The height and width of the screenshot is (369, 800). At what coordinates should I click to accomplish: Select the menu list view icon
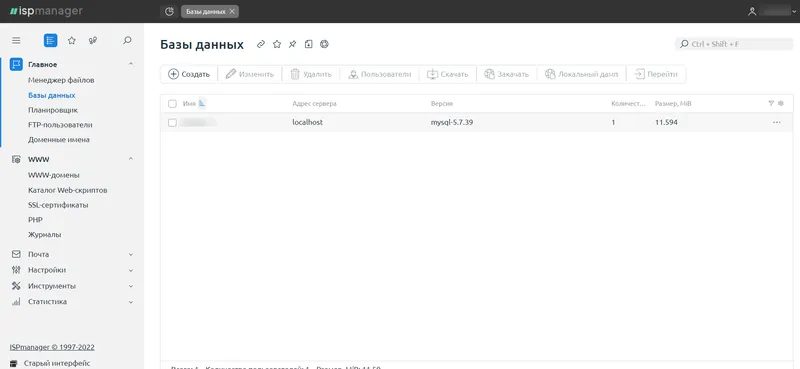tap(51, 40)
